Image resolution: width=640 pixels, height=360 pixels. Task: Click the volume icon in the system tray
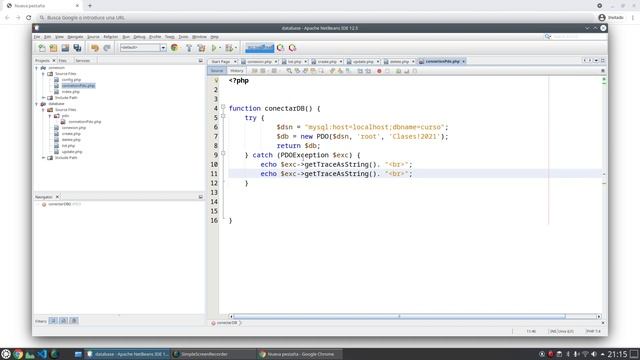click(594, 354)
